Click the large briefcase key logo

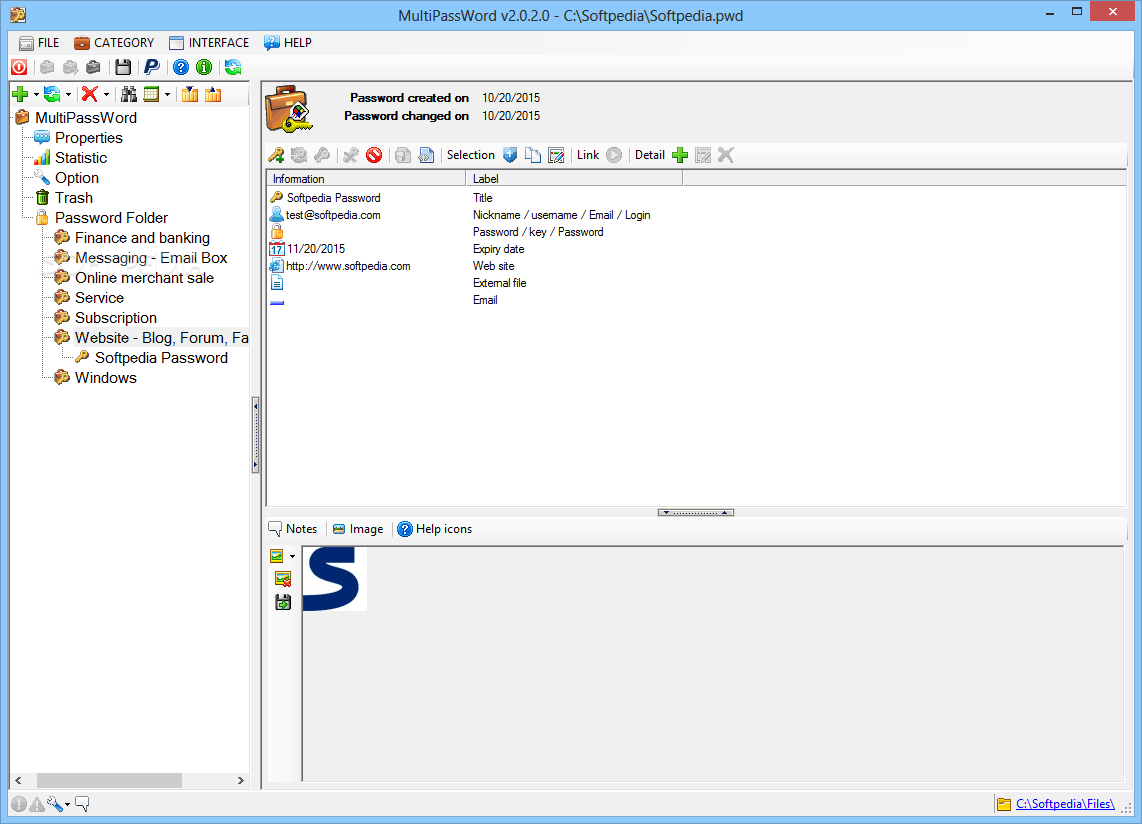click(288, 109)
